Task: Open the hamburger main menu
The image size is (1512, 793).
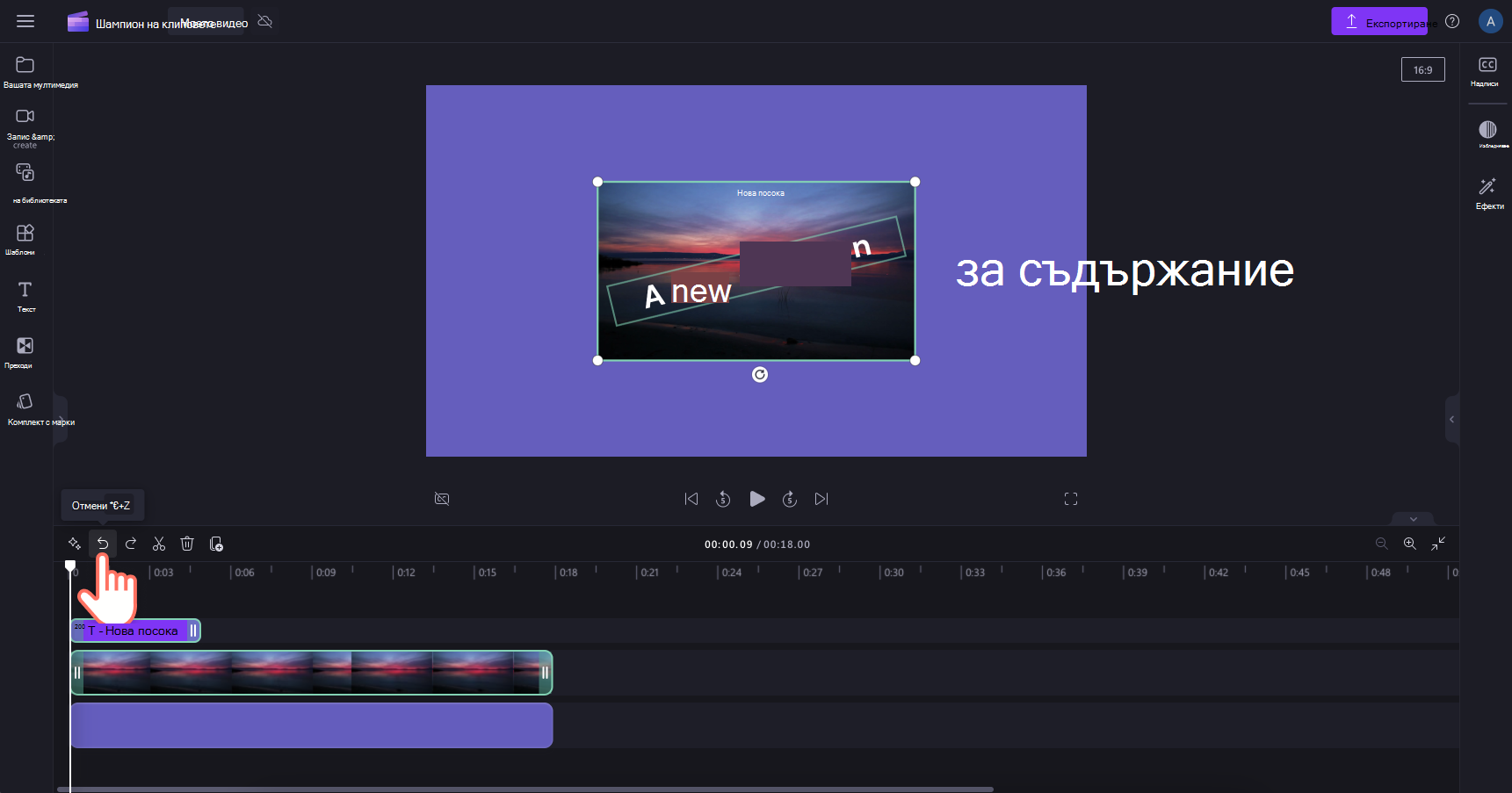Action: (25, 21)
